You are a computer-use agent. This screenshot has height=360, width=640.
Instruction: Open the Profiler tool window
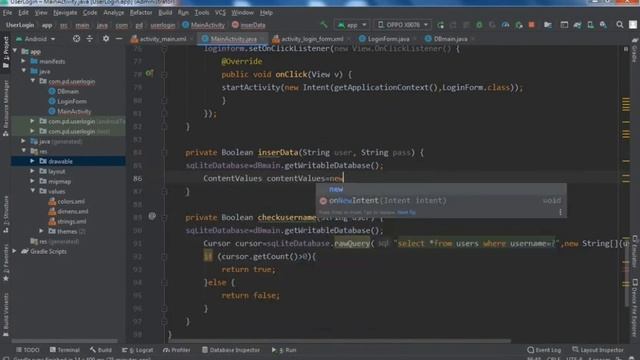tap(176, 350)
